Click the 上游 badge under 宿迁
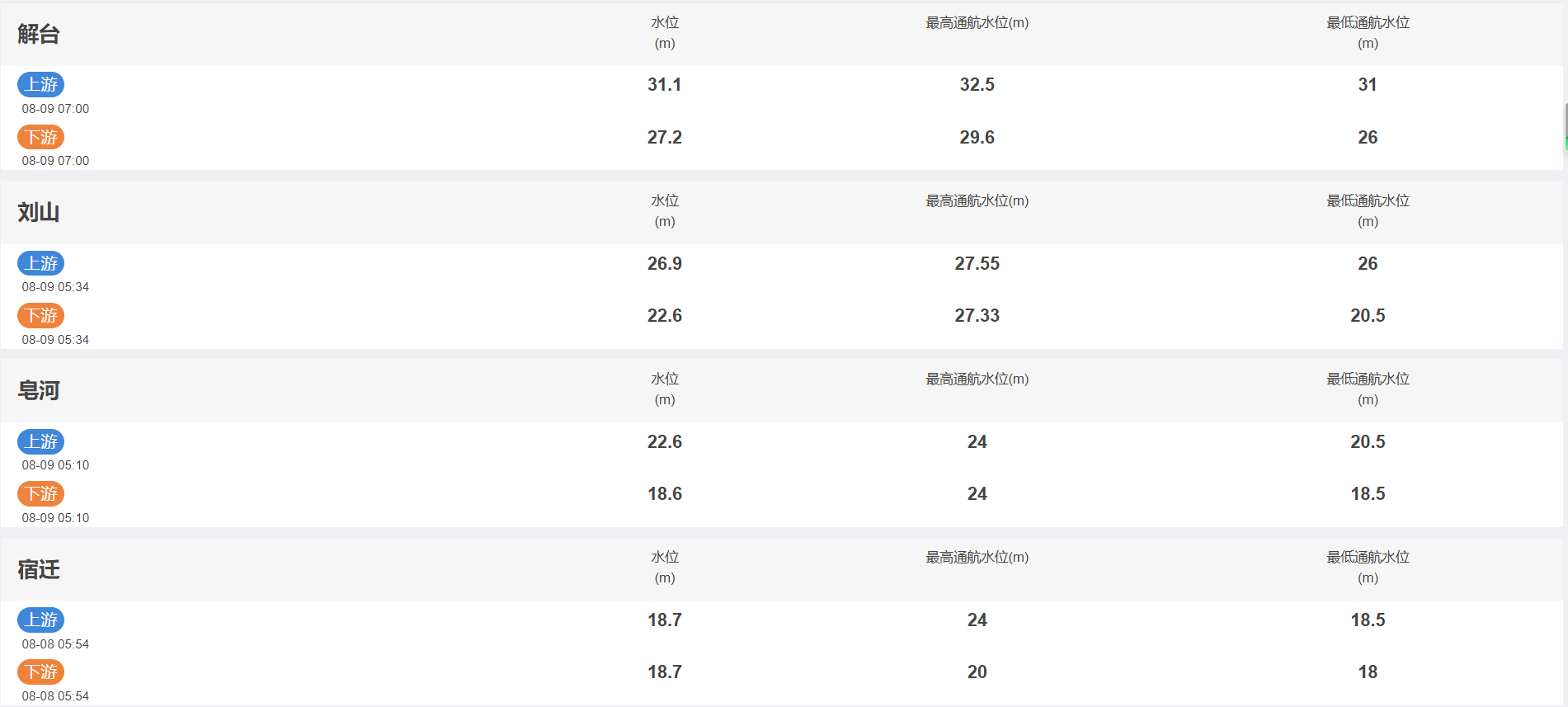 point(40,620)
